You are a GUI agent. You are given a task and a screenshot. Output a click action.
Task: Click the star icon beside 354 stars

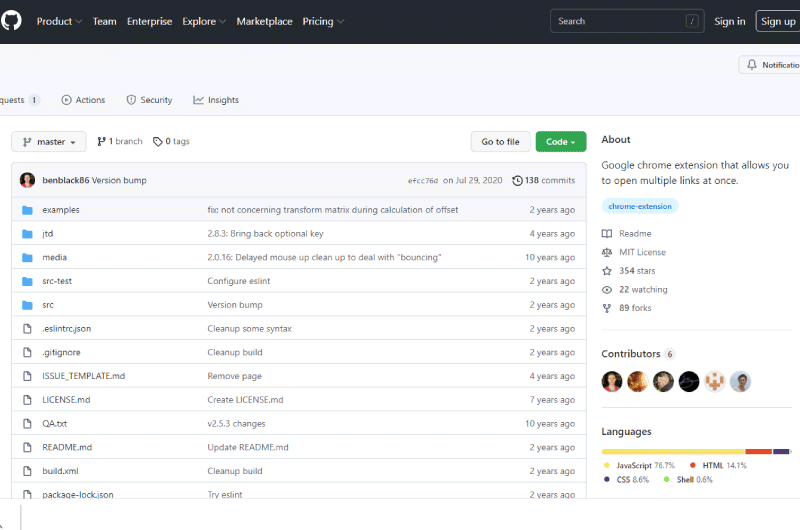pyautogui.click(x=607, y=271)
